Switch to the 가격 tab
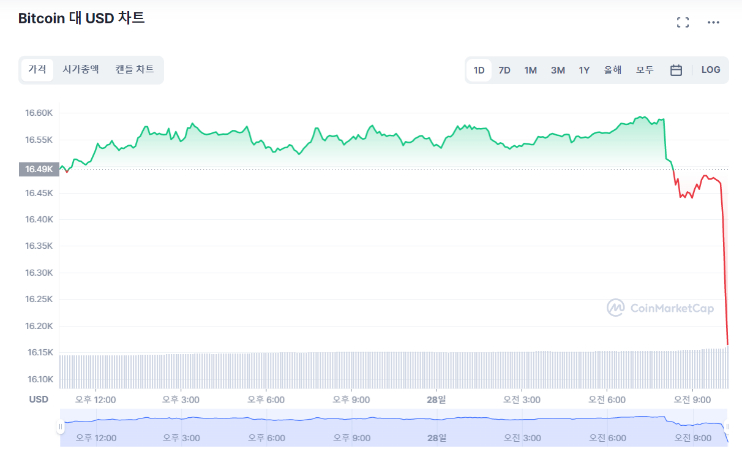The image size is (742, 454). click(x=37, y=70)
